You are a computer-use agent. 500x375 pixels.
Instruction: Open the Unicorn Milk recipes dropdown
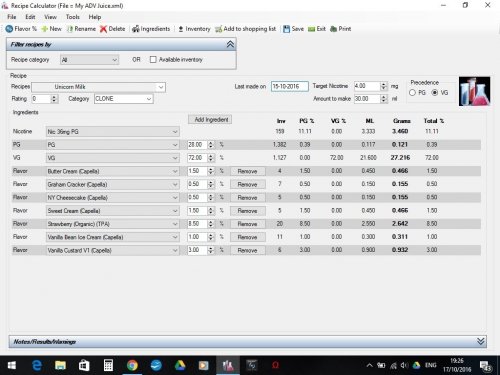coord(98,87)
